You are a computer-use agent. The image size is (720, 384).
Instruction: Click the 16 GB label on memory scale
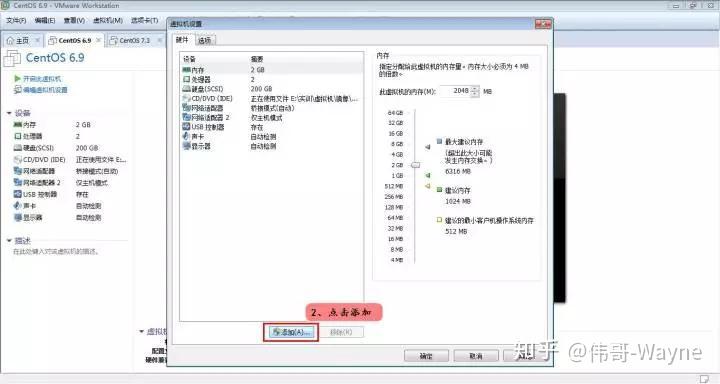tap(395, 134)
